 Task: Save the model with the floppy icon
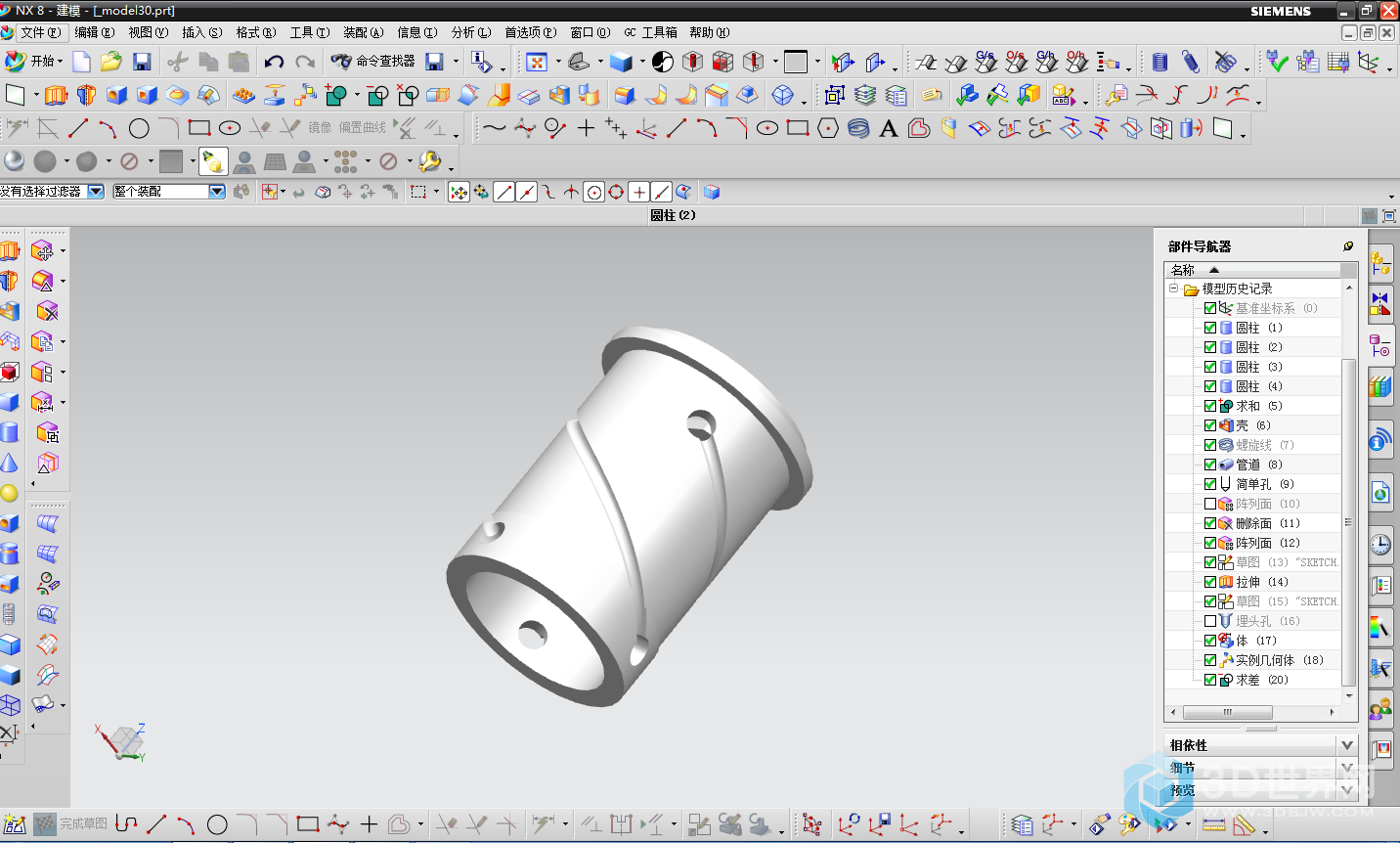tap(142, 62)
